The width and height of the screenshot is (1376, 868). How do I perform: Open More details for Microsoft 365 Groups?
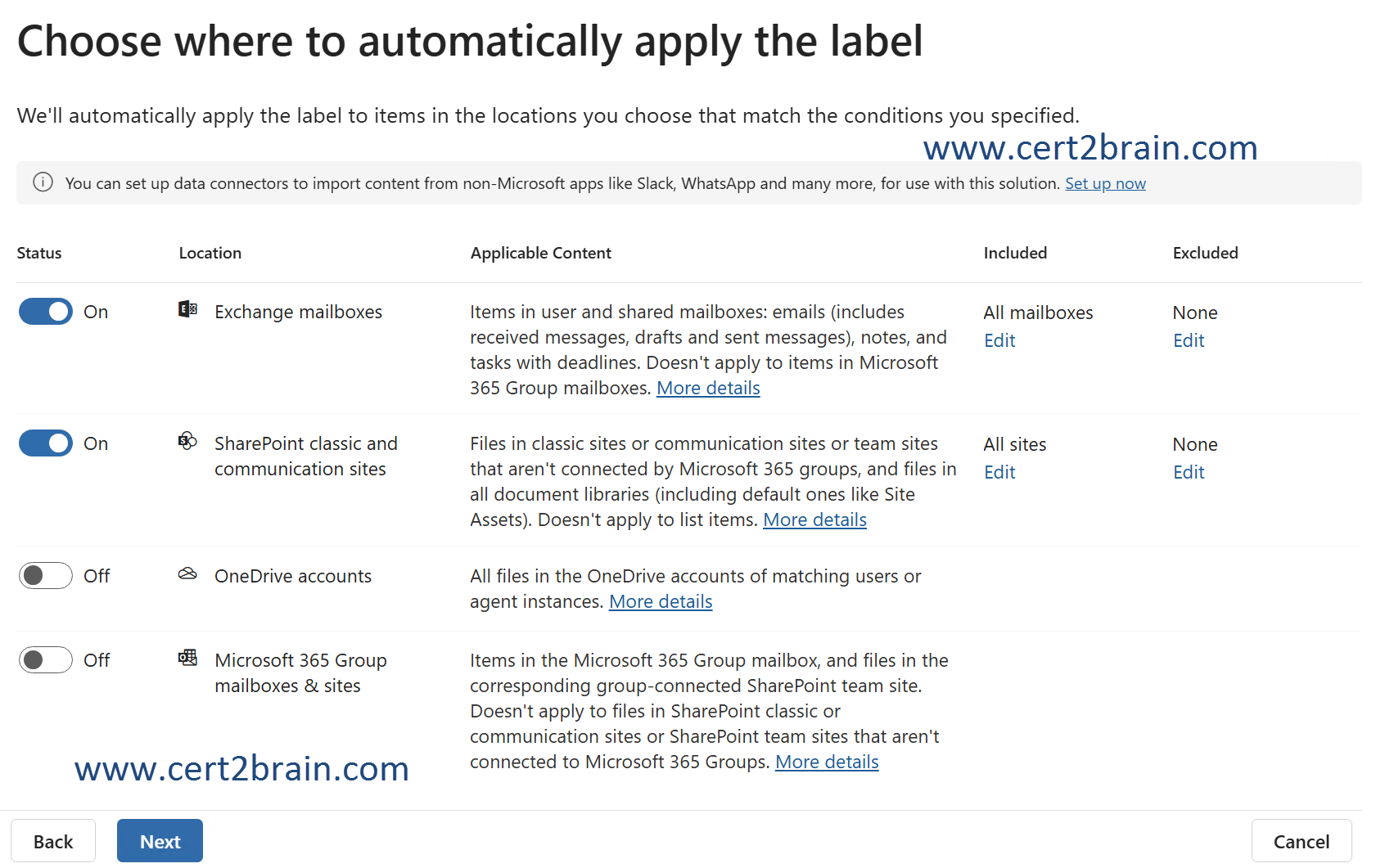click(826, 762)
